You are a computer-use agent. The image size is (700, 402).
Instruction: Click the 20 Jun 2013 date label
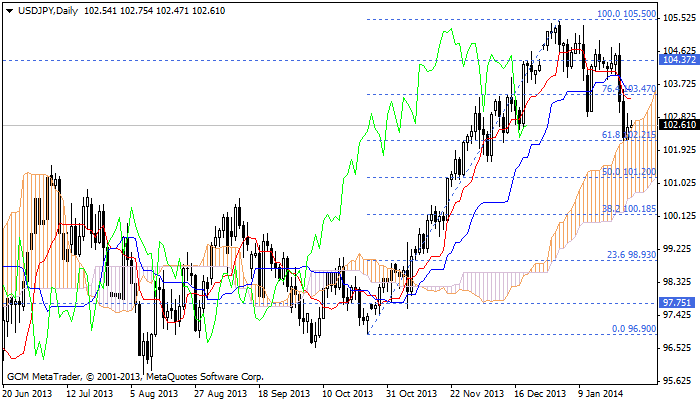[27, 394]
